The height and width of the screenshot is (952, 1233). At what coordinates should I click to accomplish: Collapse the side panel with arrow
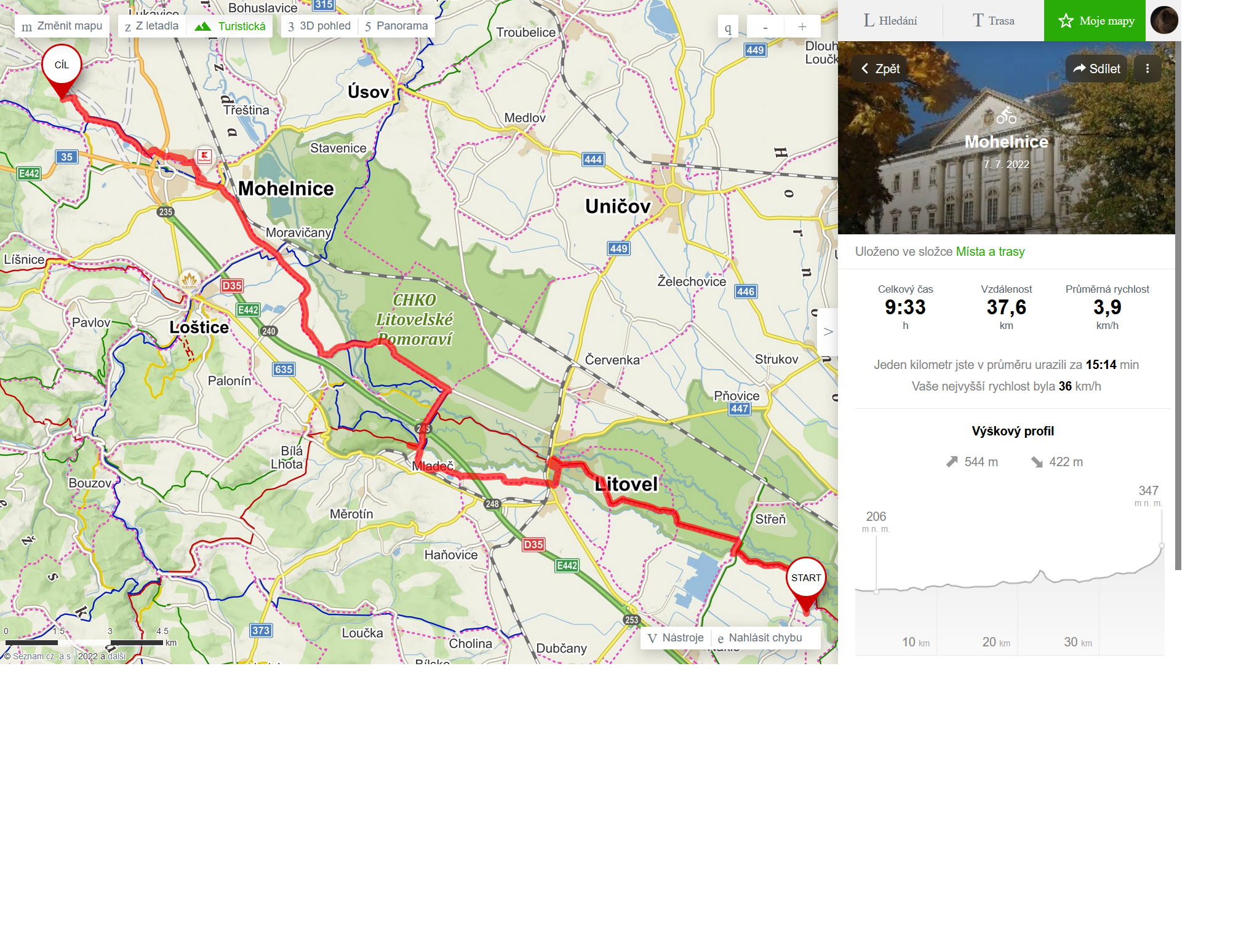pyautogui.click(x=828, y=331)
